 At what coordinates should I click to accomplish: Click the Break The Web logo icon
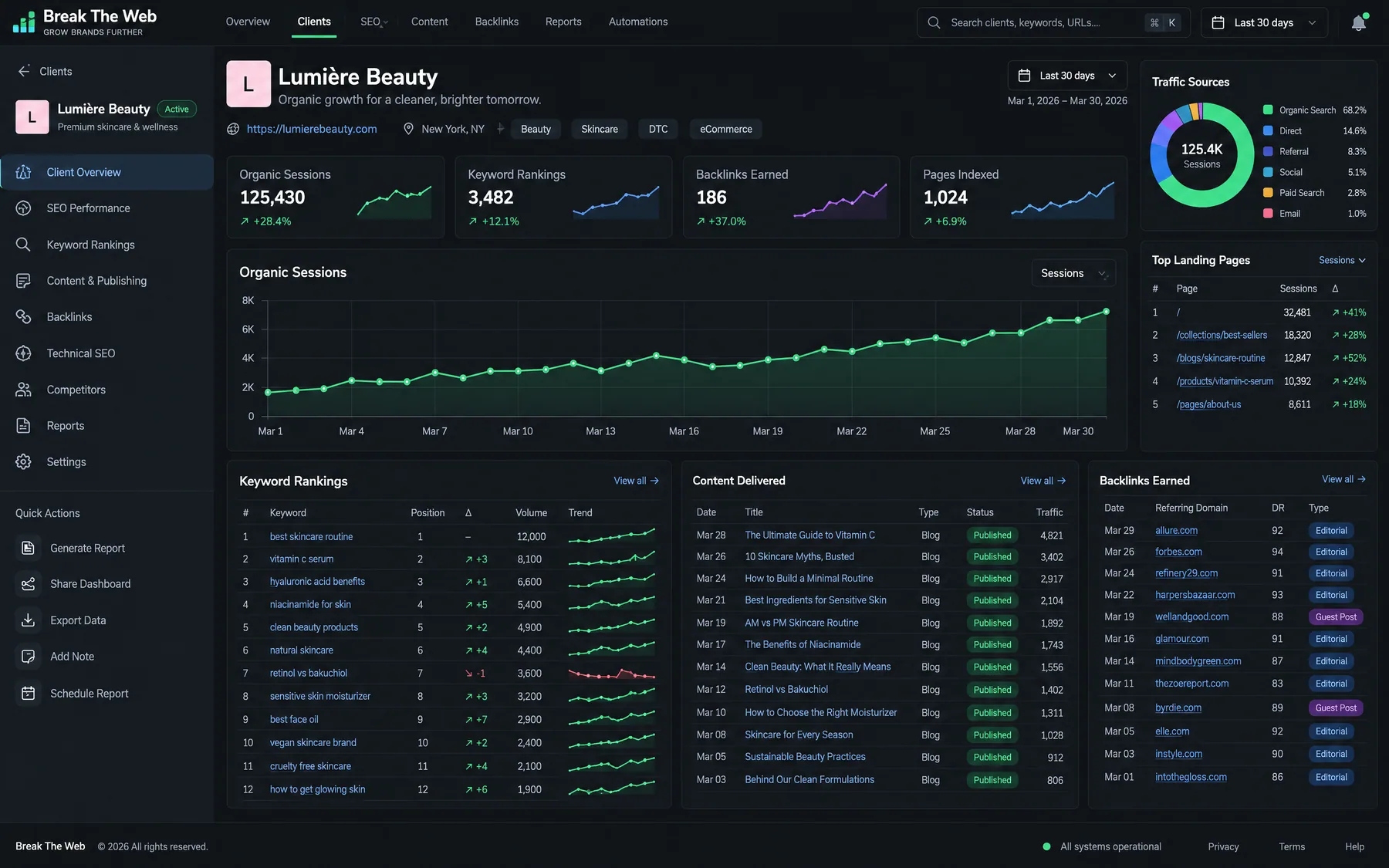(24, 22)
